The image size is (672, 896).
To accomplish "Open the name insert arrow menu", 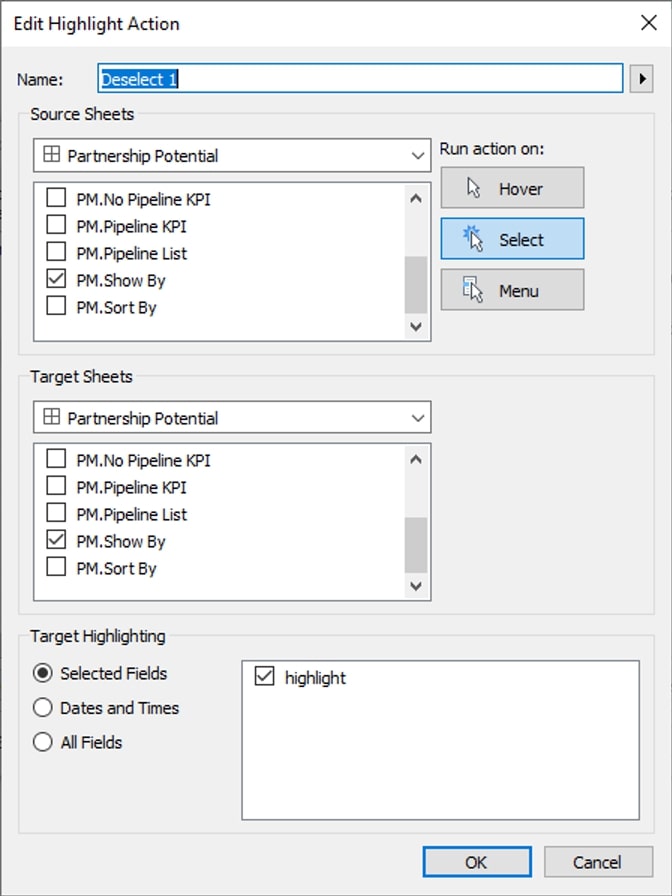I will pos(642,78).
